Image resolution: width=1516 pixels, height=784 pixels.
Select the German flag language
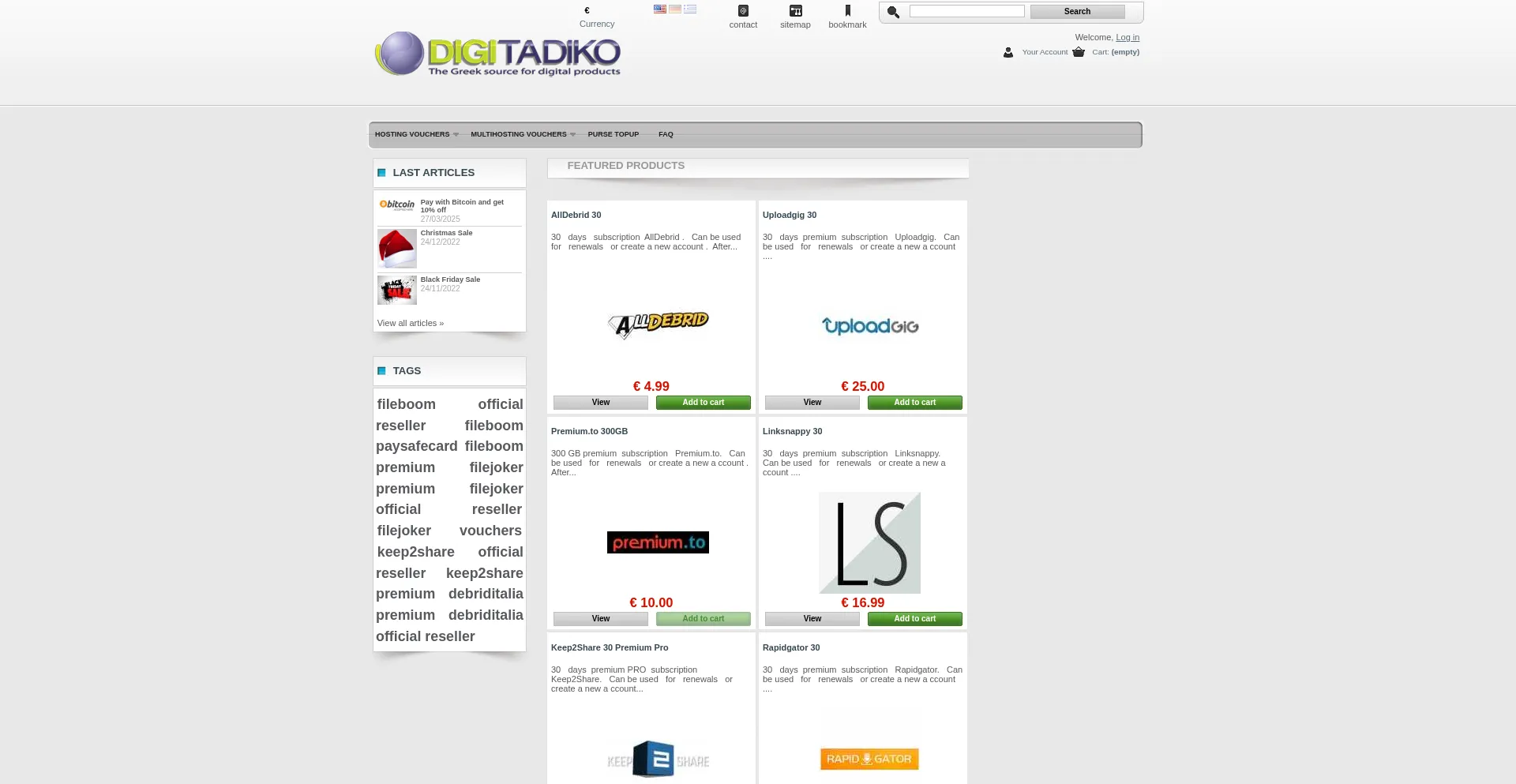click(675, 9)
